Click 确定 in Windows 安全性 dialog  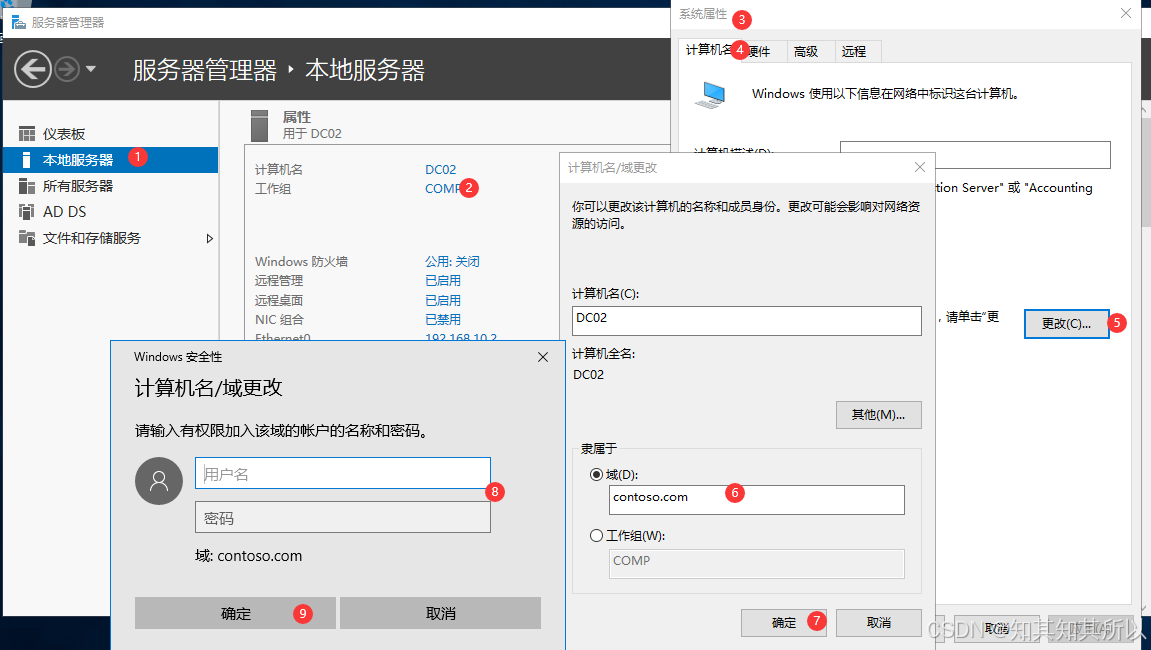click(235, 613)
